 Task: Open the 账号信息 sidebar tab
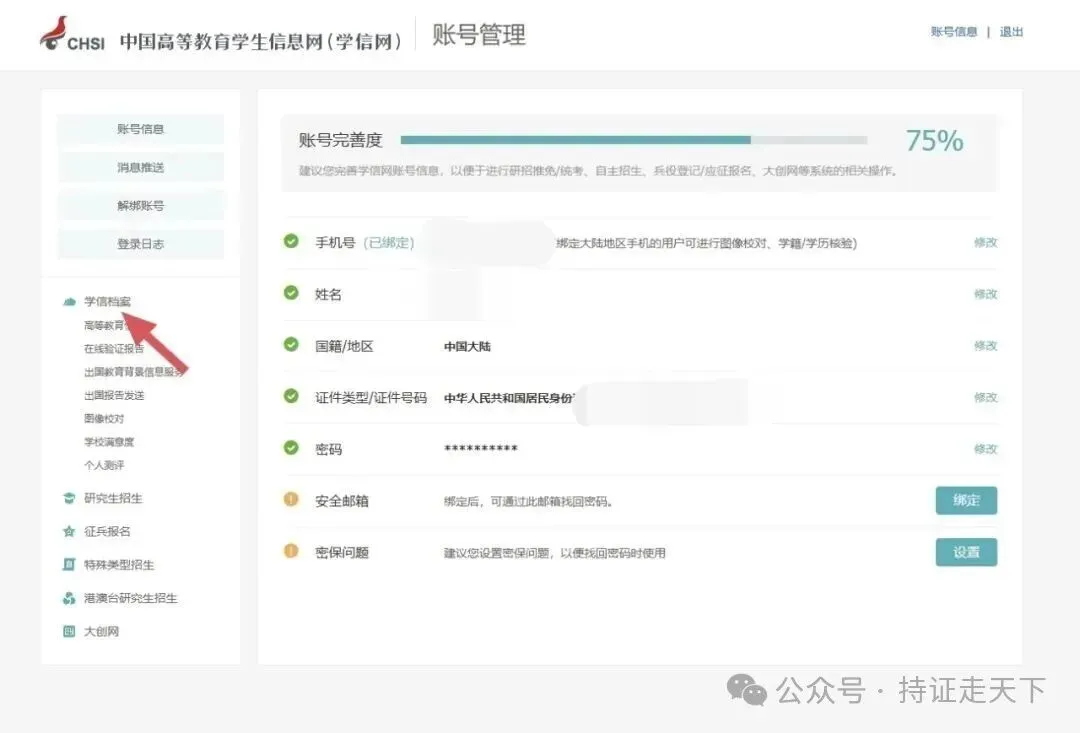(141, 129)
